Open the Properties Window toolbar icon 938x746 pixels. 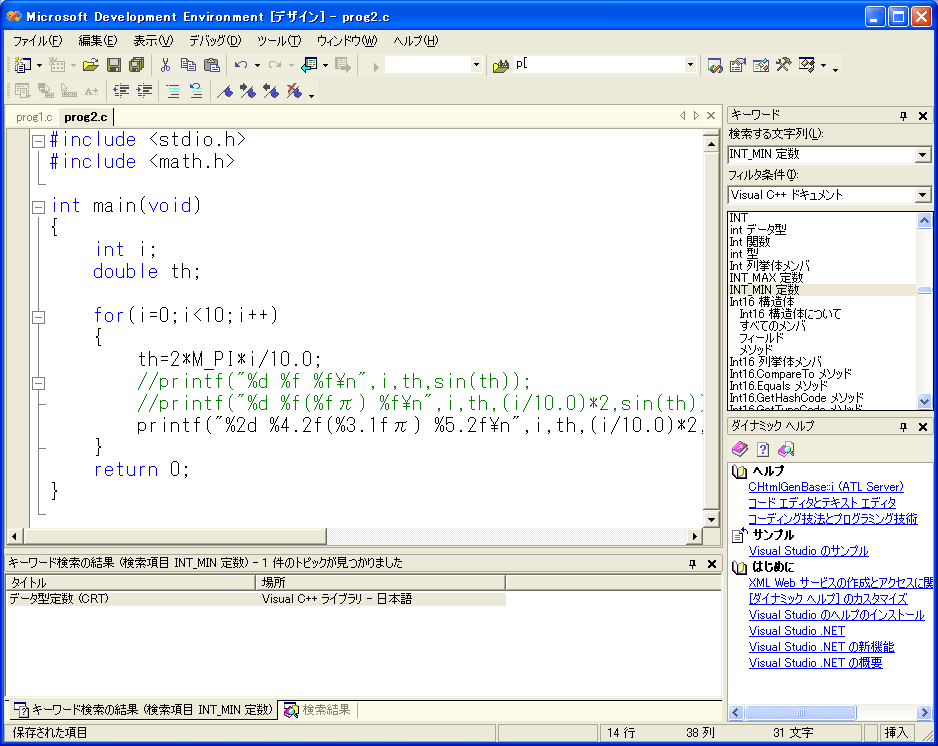(x=738, y=65)
